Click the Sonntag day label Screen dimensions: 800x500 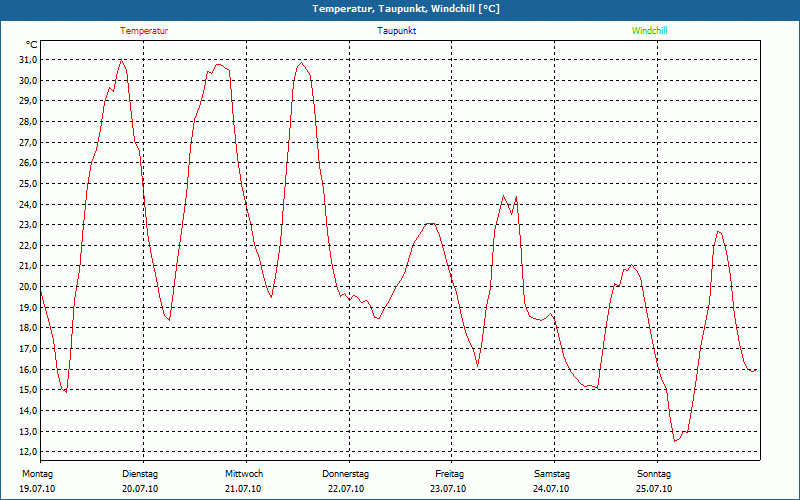pyautogui.click(x=654, y=474)
